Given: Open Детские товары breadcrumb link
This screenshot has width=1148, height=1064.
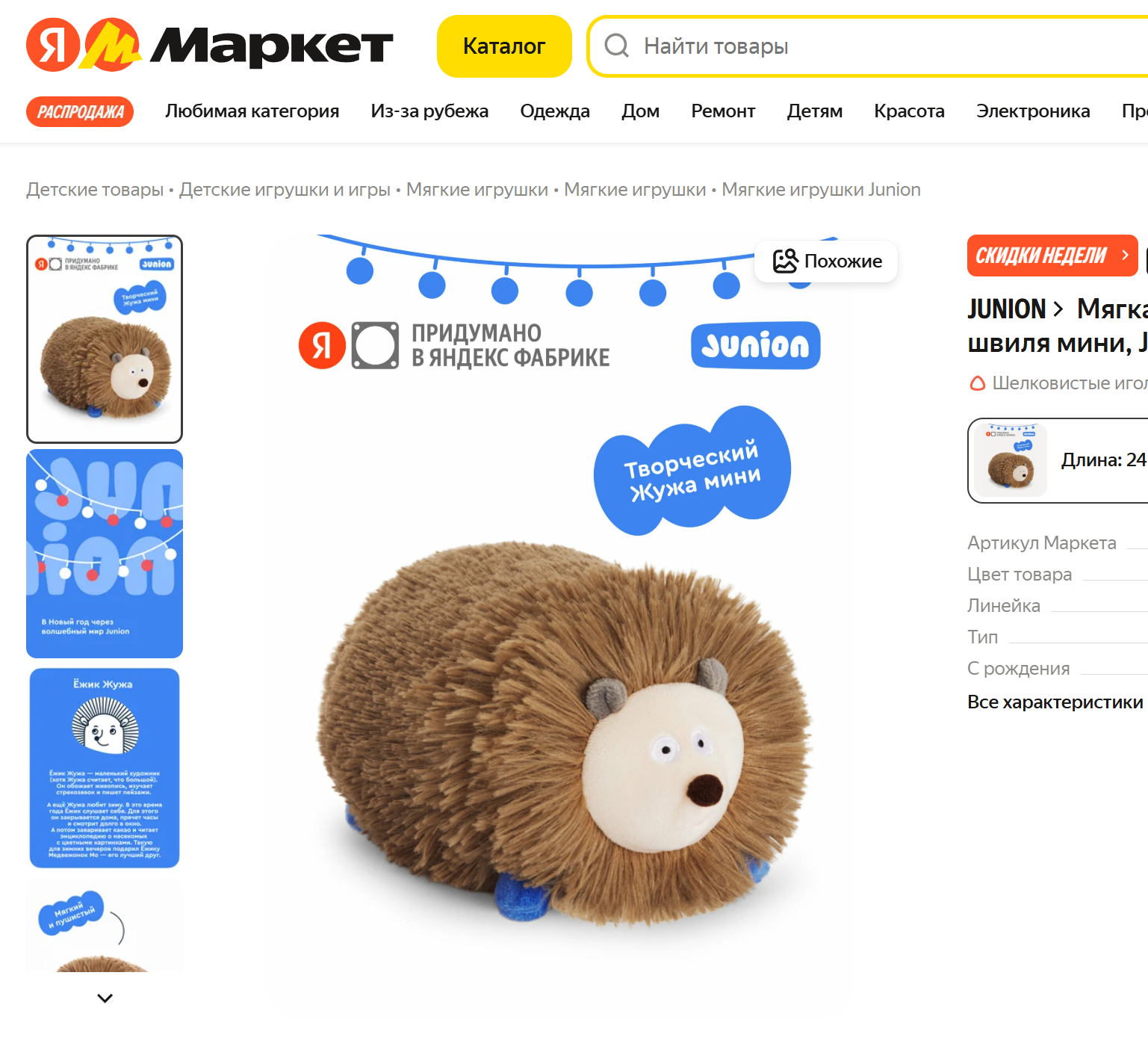Looking at the screenshot, I should [x=95, y=190].
